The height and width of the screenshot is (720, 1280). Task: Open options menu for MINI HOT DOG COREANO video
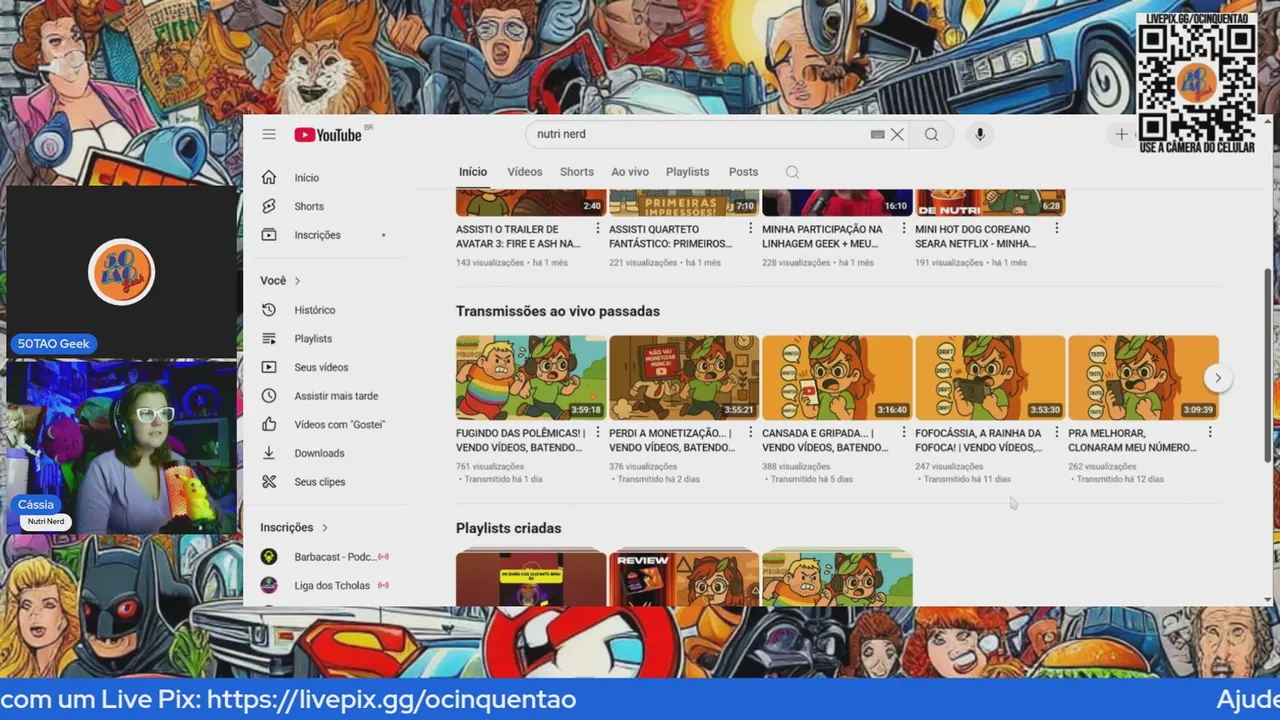pyautogui.click(x=1057, y=229)
